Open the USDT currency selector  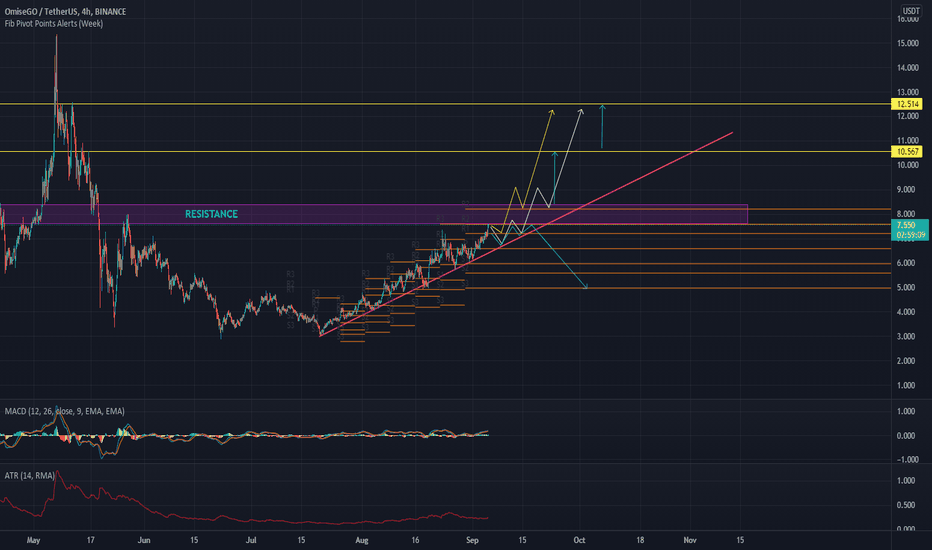click(x=911, y=11)
